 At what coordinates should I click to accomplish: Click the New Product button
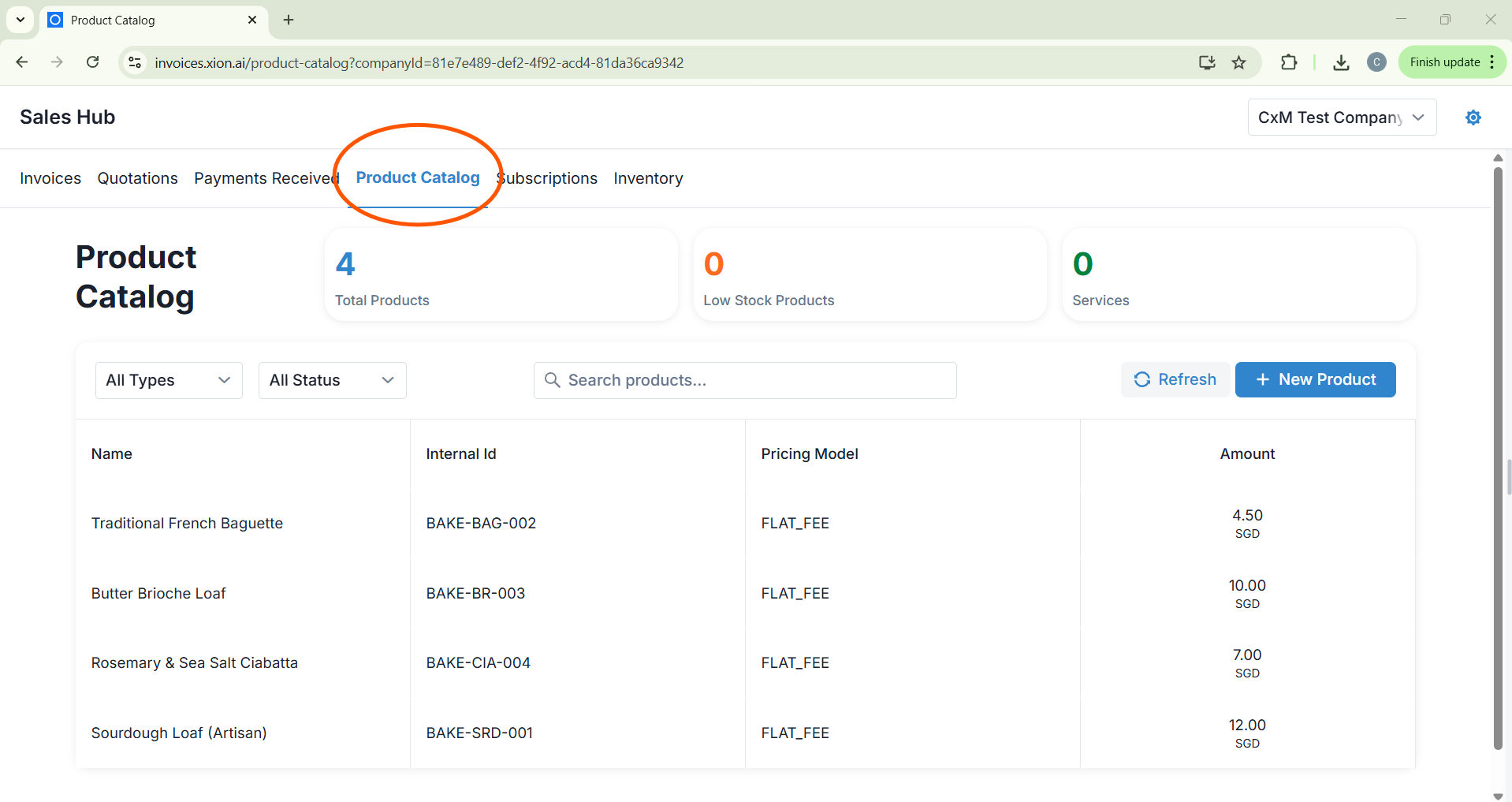point(1315,379)
